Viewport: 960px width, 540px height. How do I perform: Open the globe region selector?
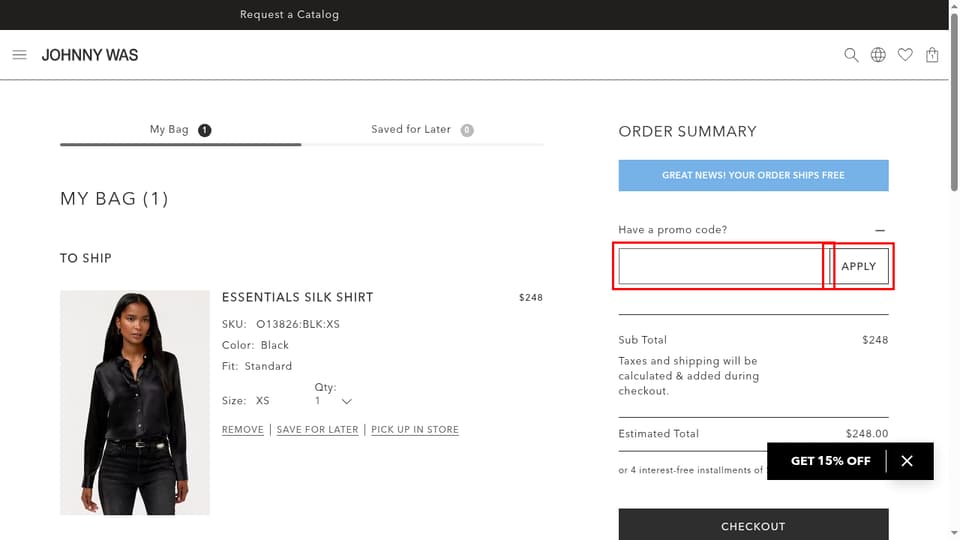pyautogui.click(x=878, y=55)
